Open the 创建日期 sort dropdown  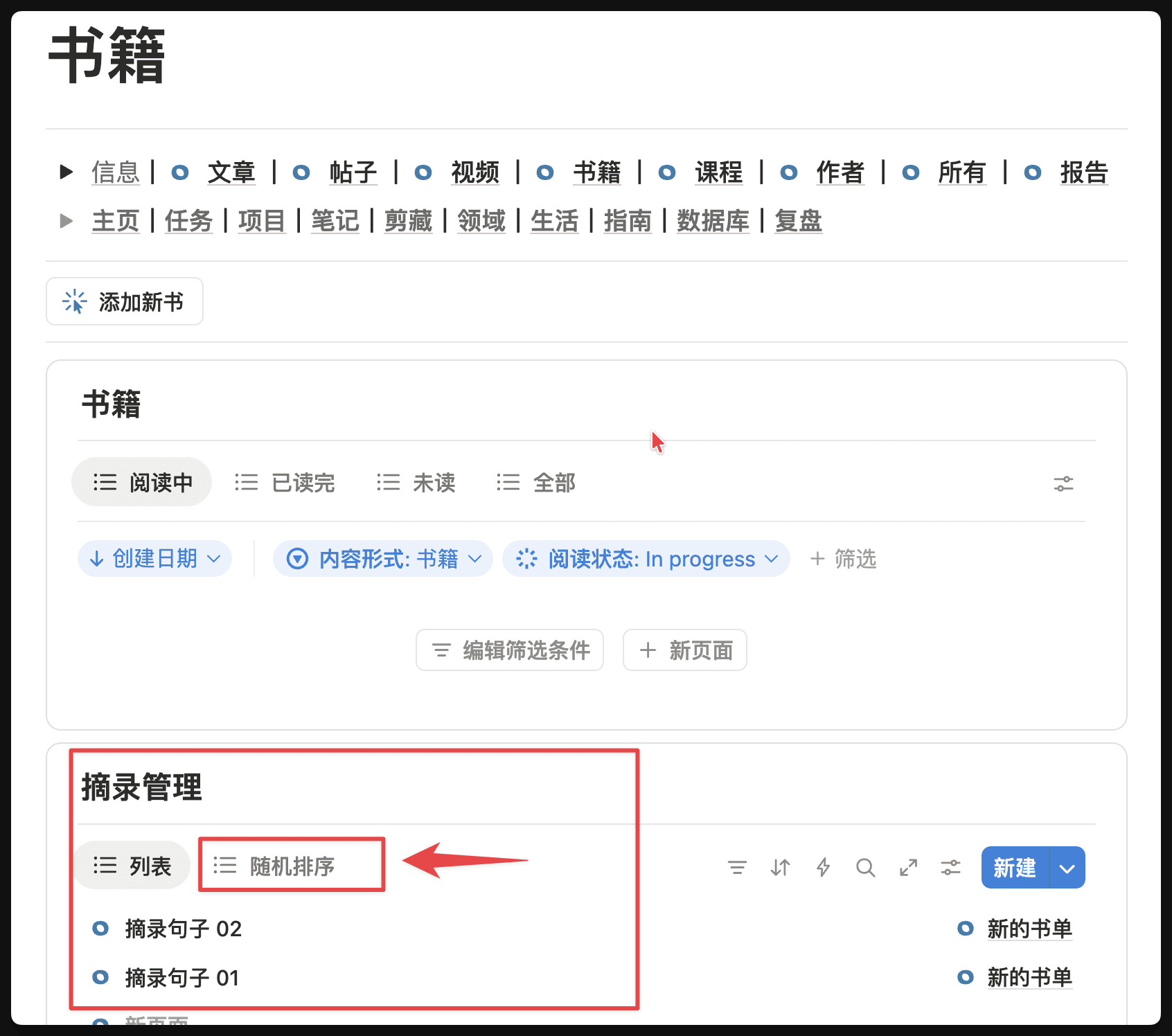(154, 558)
